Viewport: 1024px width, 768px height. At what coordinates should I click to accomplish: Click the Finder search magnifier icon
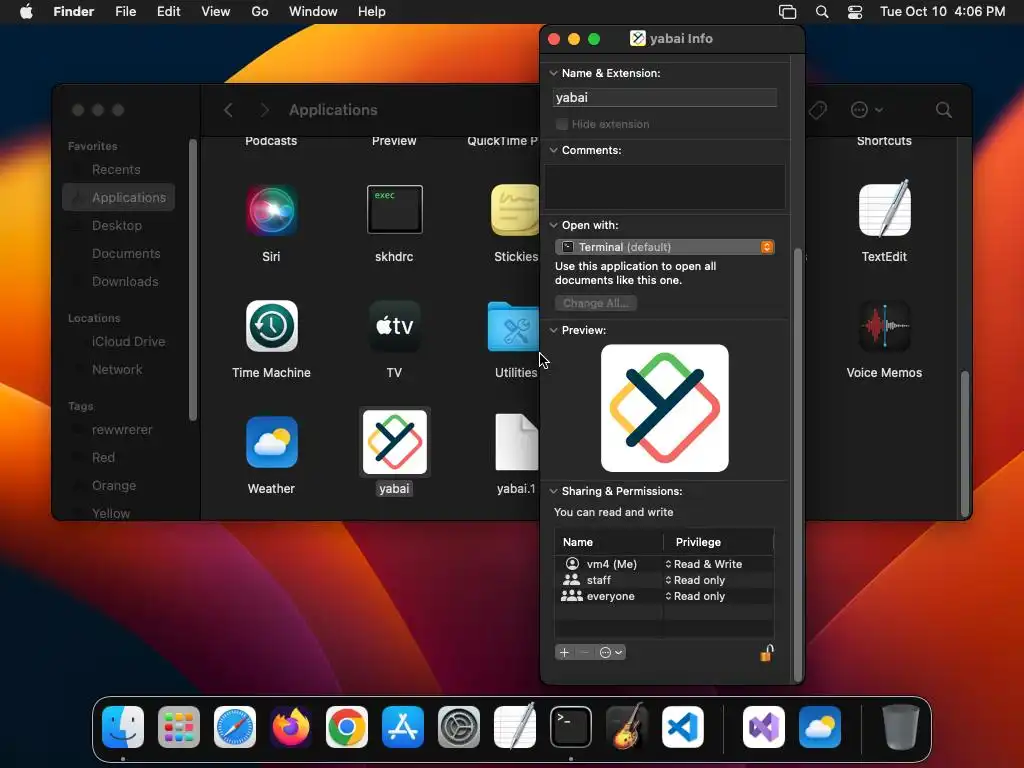(944, 110)
